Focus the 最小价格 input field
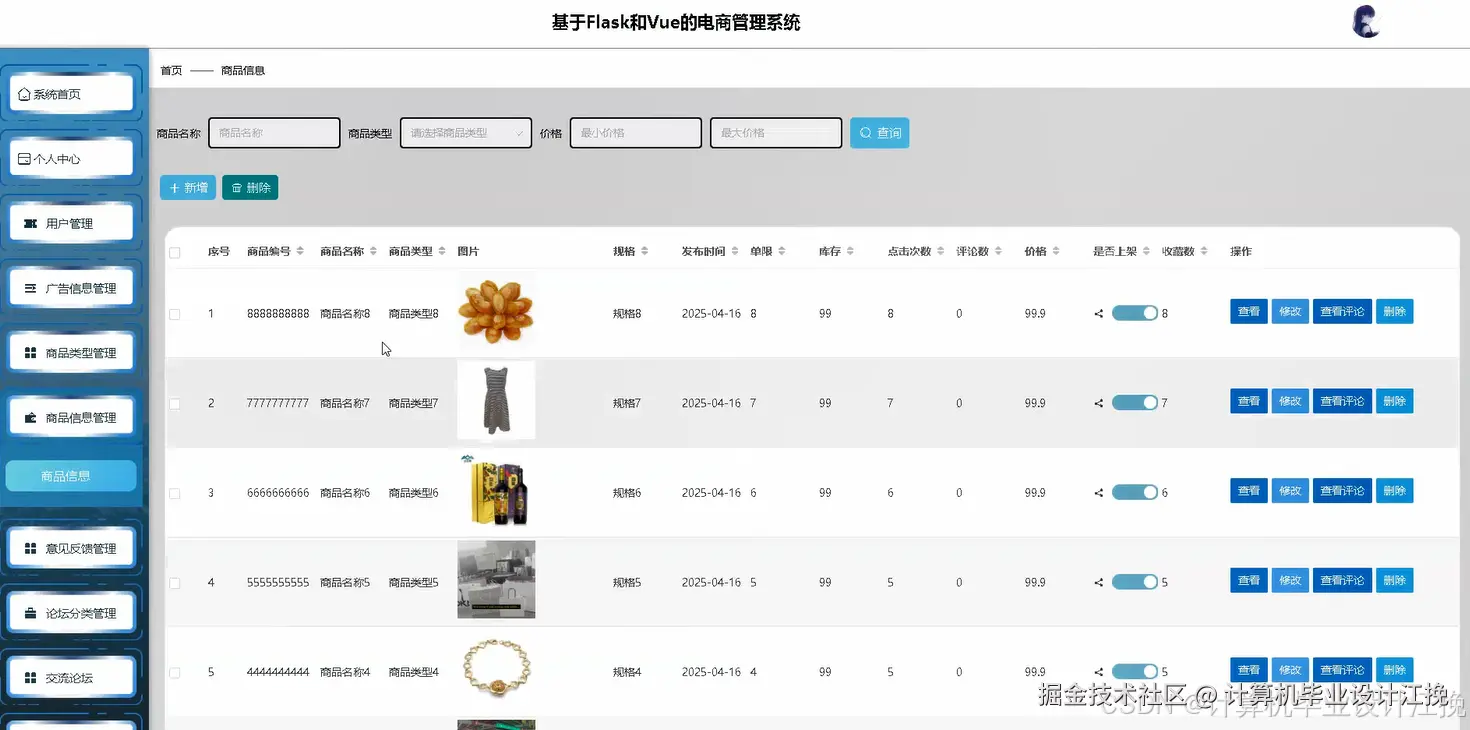The width and height of the screenshot is (1470, 730). coord(636,133)
